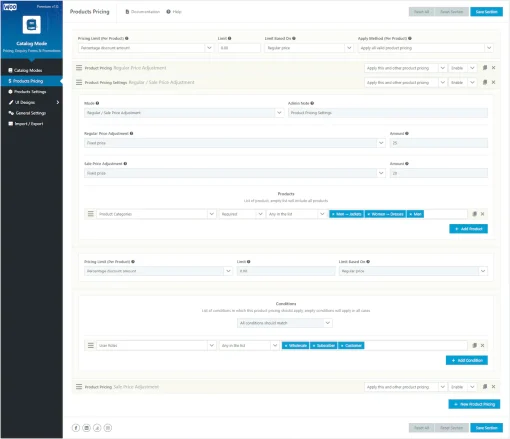Duplicate the Product Categories filter row

(x=475, y=214)
